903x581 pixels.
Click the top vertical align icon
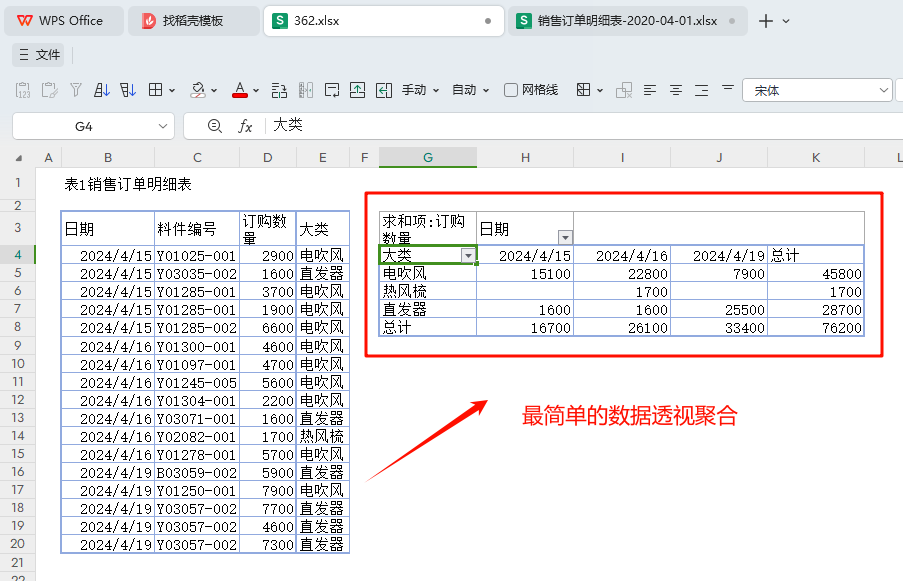point(727,88)
